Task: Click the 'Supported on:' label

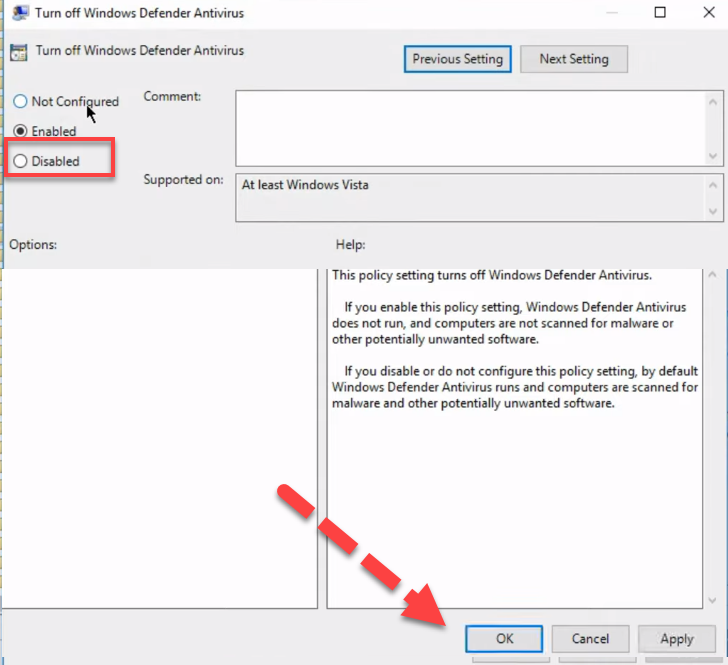Action: click(183, 180)
